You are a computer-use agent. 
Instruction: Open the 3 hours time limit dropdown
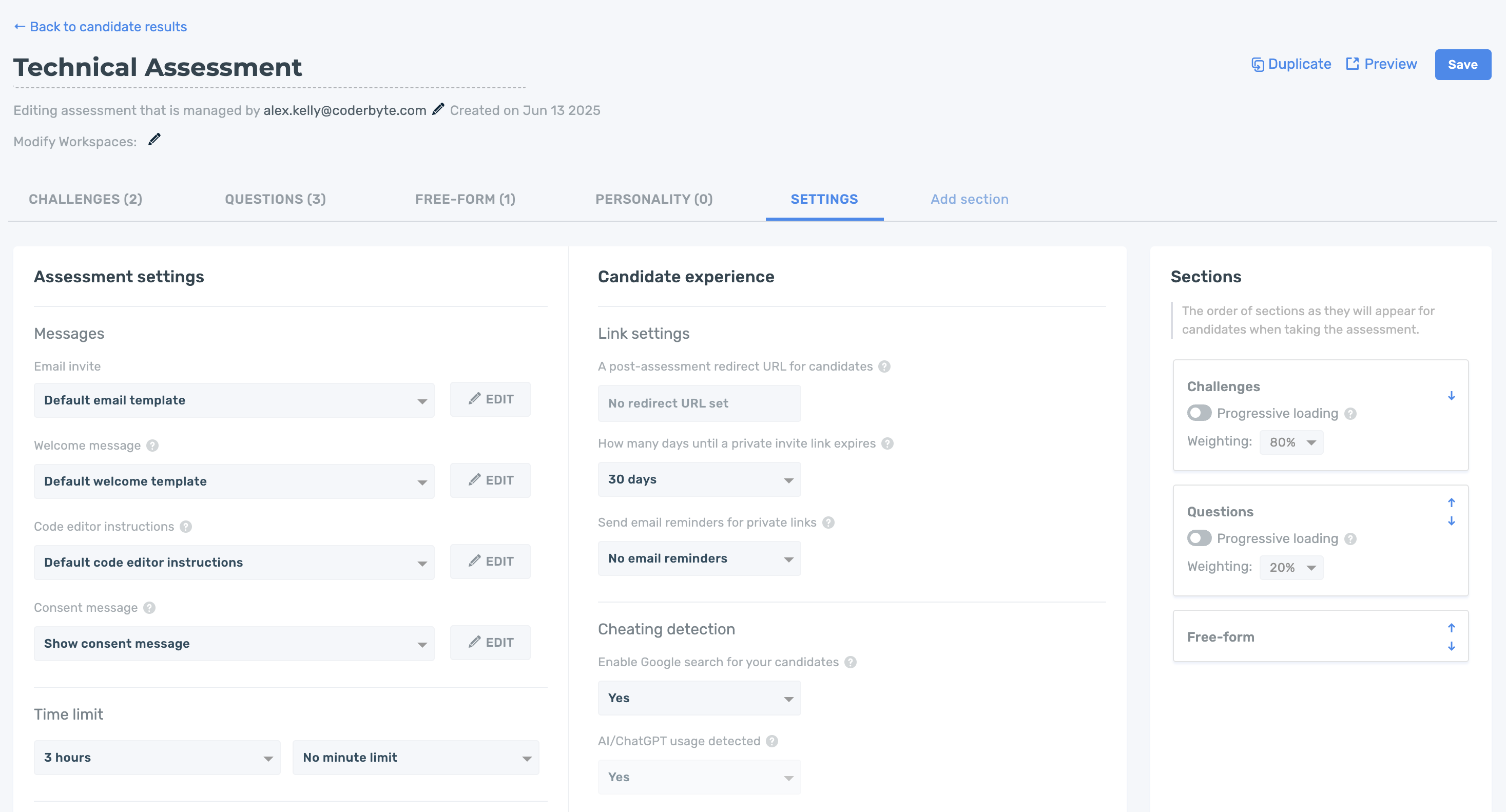pos(157,758)
